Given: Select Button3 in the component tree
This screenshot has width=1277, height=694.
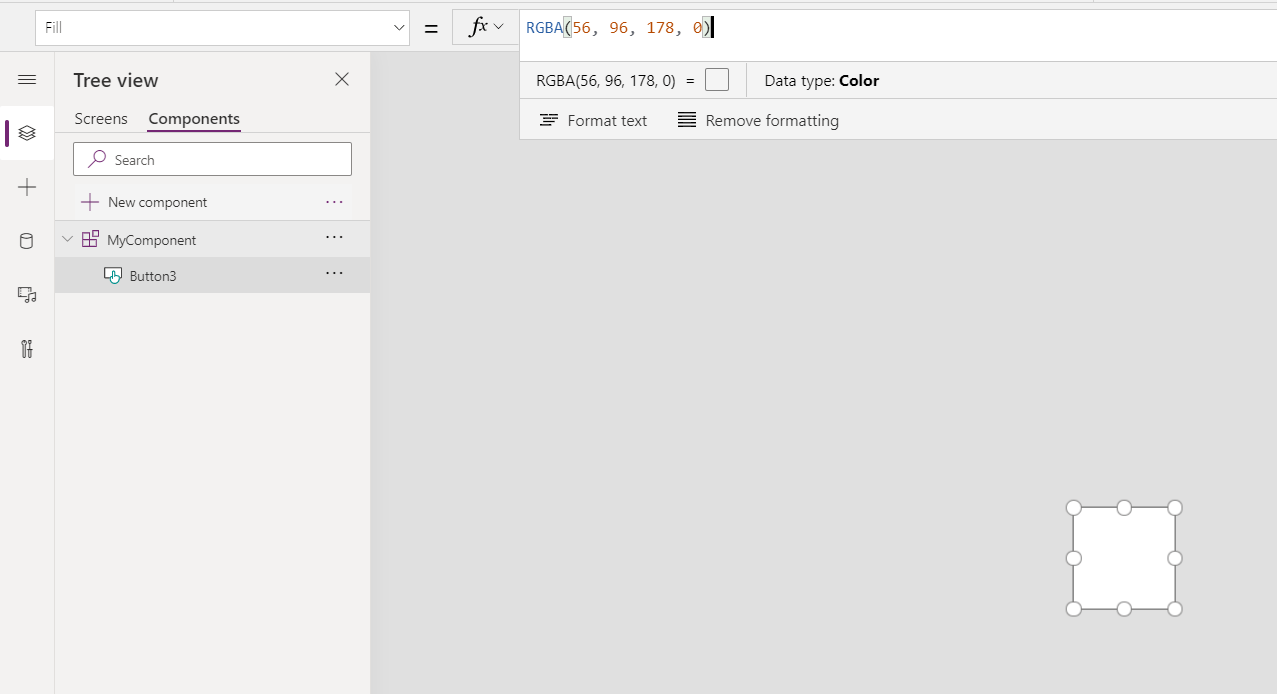Looking at the screenshot, I should coord(152,275).
